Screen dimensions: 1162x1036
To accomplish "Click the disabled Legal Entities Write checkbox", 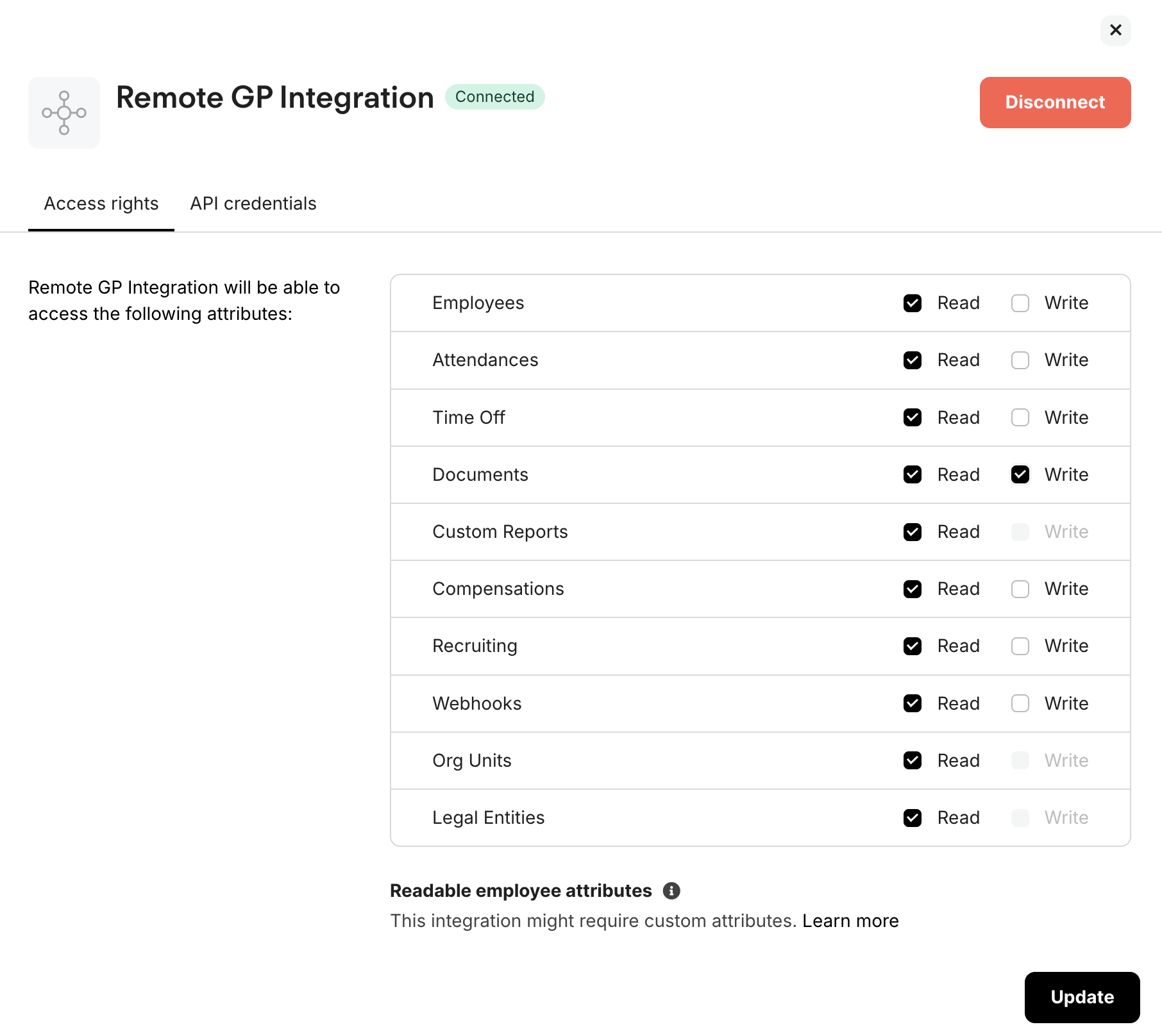I will click(1020, 818).
